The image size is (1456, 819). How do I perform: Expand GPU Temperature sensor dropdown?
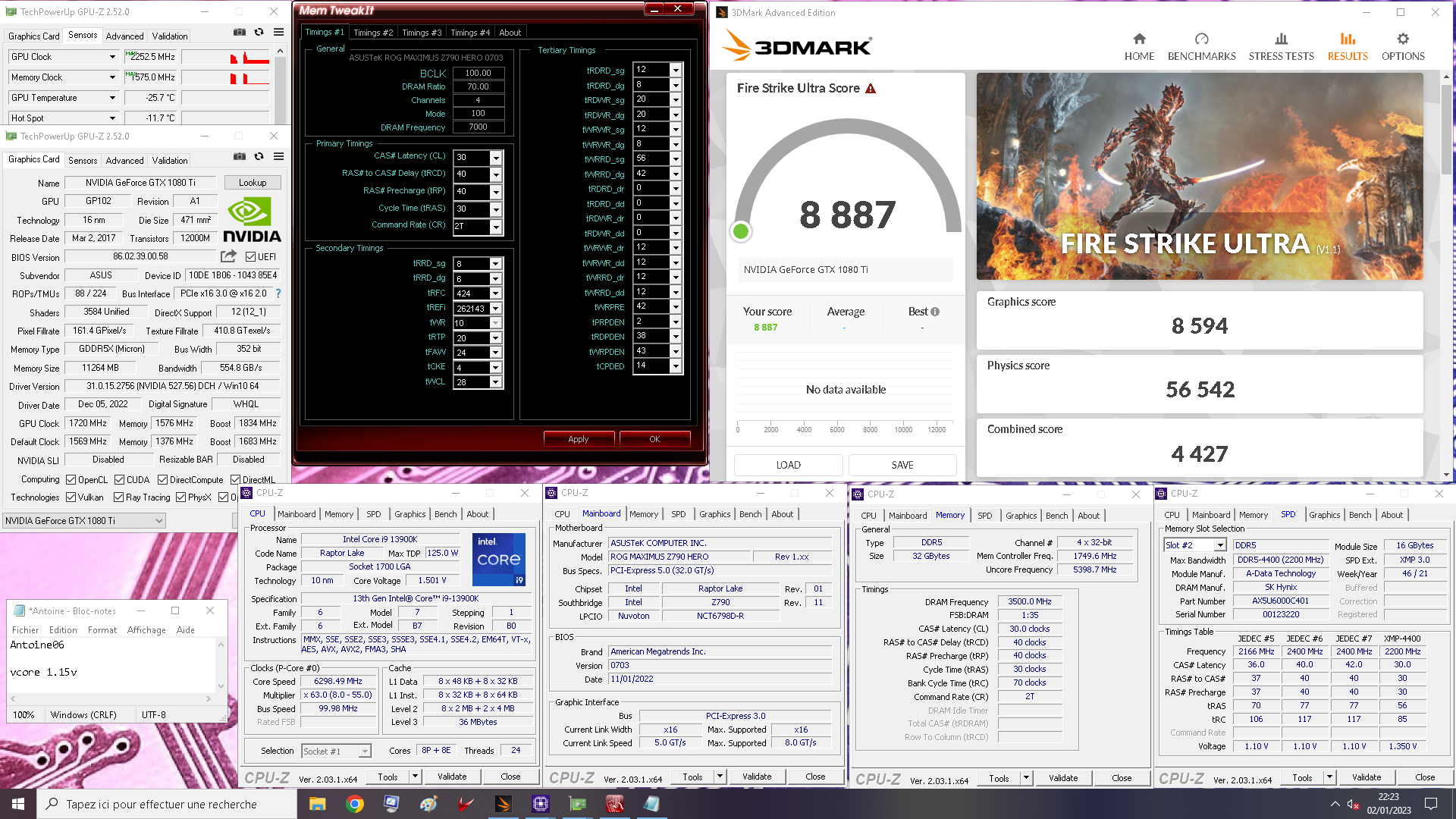112,98
